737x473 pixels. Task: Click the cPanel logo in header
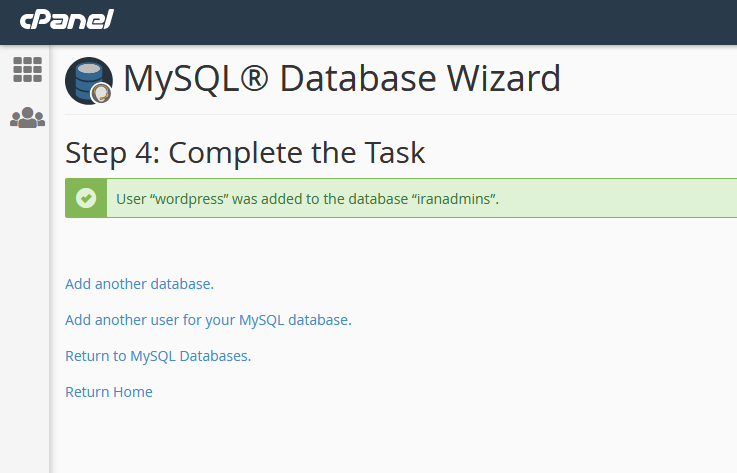coord(66,20)
